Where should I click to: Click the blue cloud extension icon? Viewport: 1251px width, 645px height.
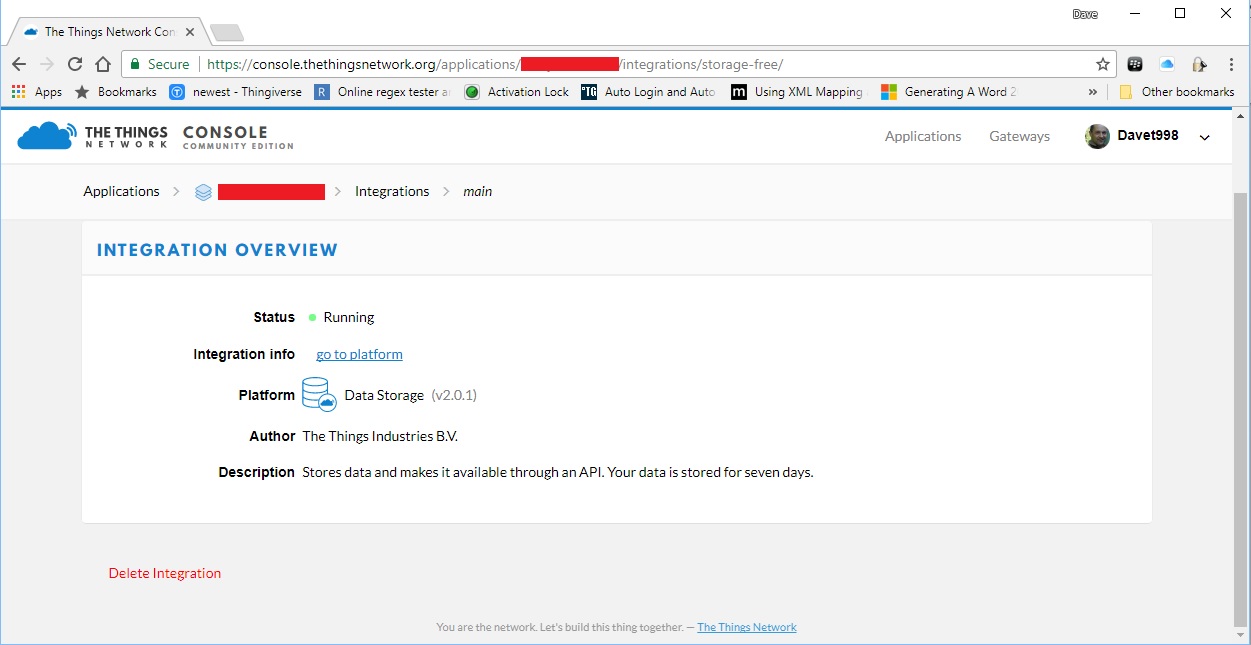tap(1167, 64)
